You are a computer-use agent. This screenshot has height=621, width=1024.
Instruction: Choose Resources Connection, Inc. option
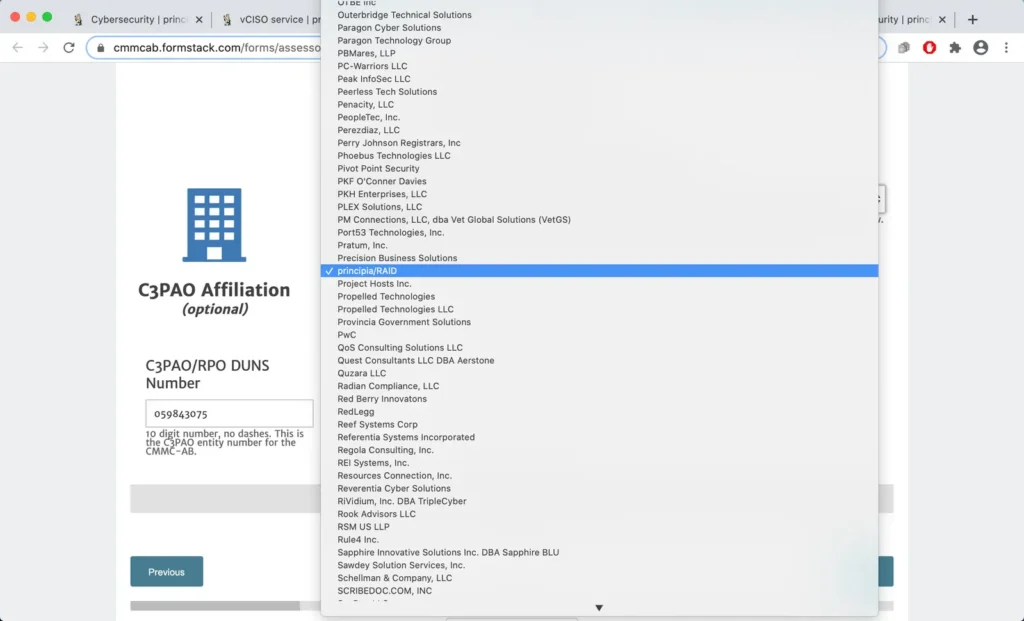599,475
